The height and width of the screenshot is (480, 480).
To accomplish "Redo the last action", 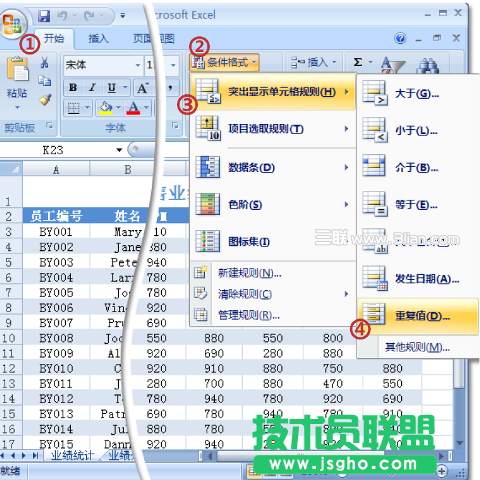I will pos(89,15).
